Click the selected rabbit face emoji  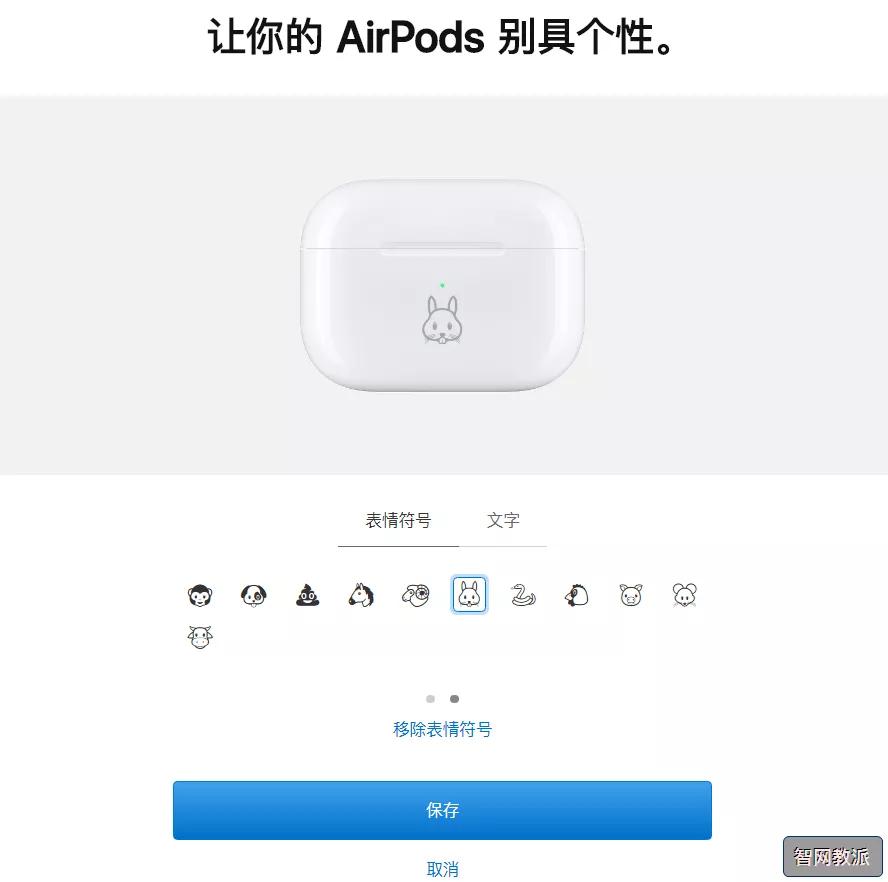tap(469, 595)
